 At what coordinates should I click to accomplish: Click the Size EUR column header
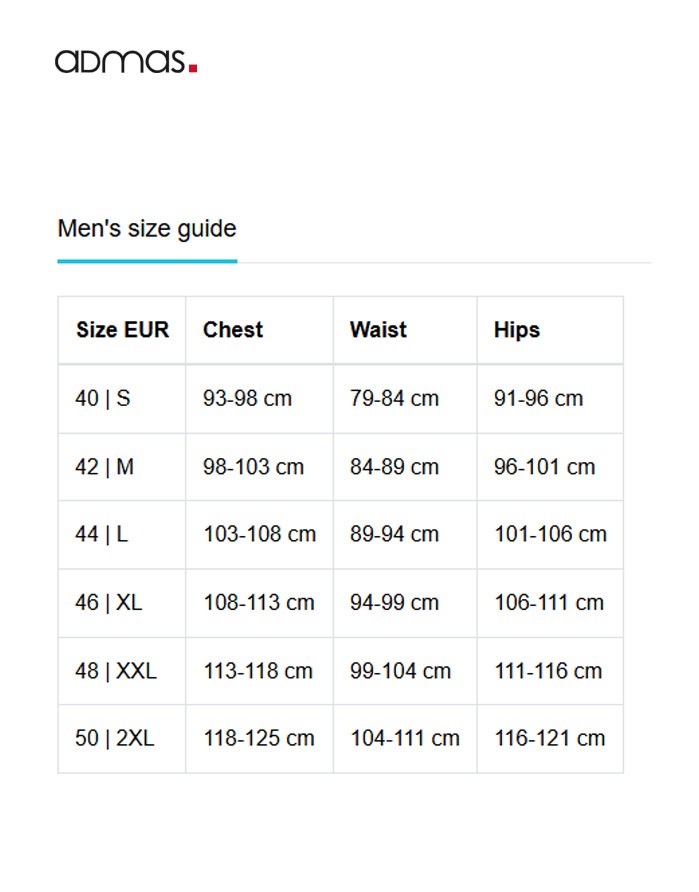122,330
